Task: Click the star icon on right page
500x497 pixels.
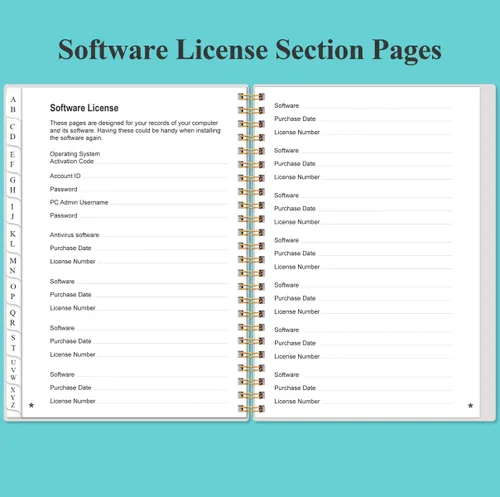Action: (470, 406)
